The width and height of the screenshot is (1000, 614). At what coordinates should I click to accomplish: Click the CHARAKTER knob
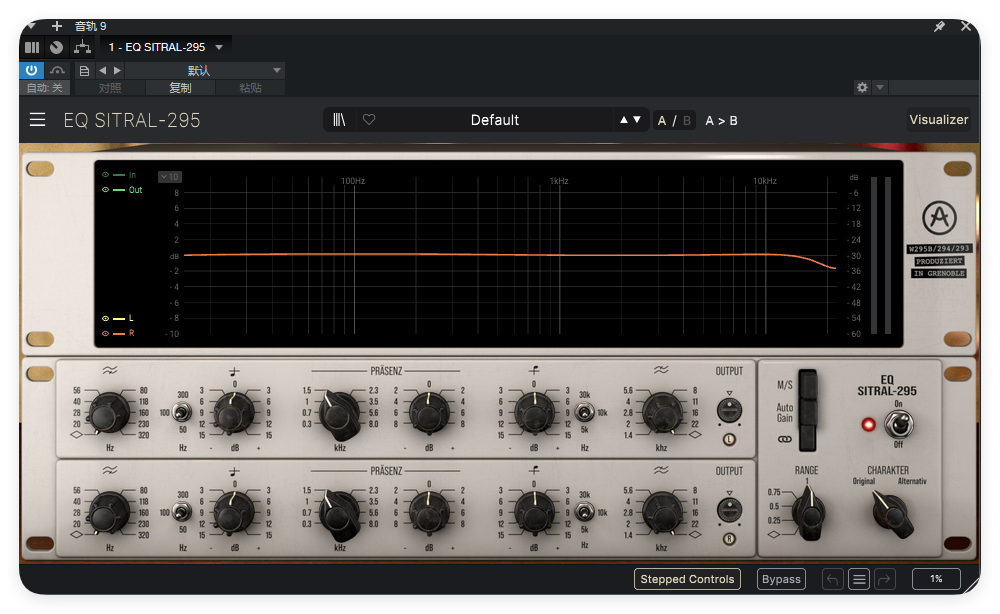tap(892, 513)
